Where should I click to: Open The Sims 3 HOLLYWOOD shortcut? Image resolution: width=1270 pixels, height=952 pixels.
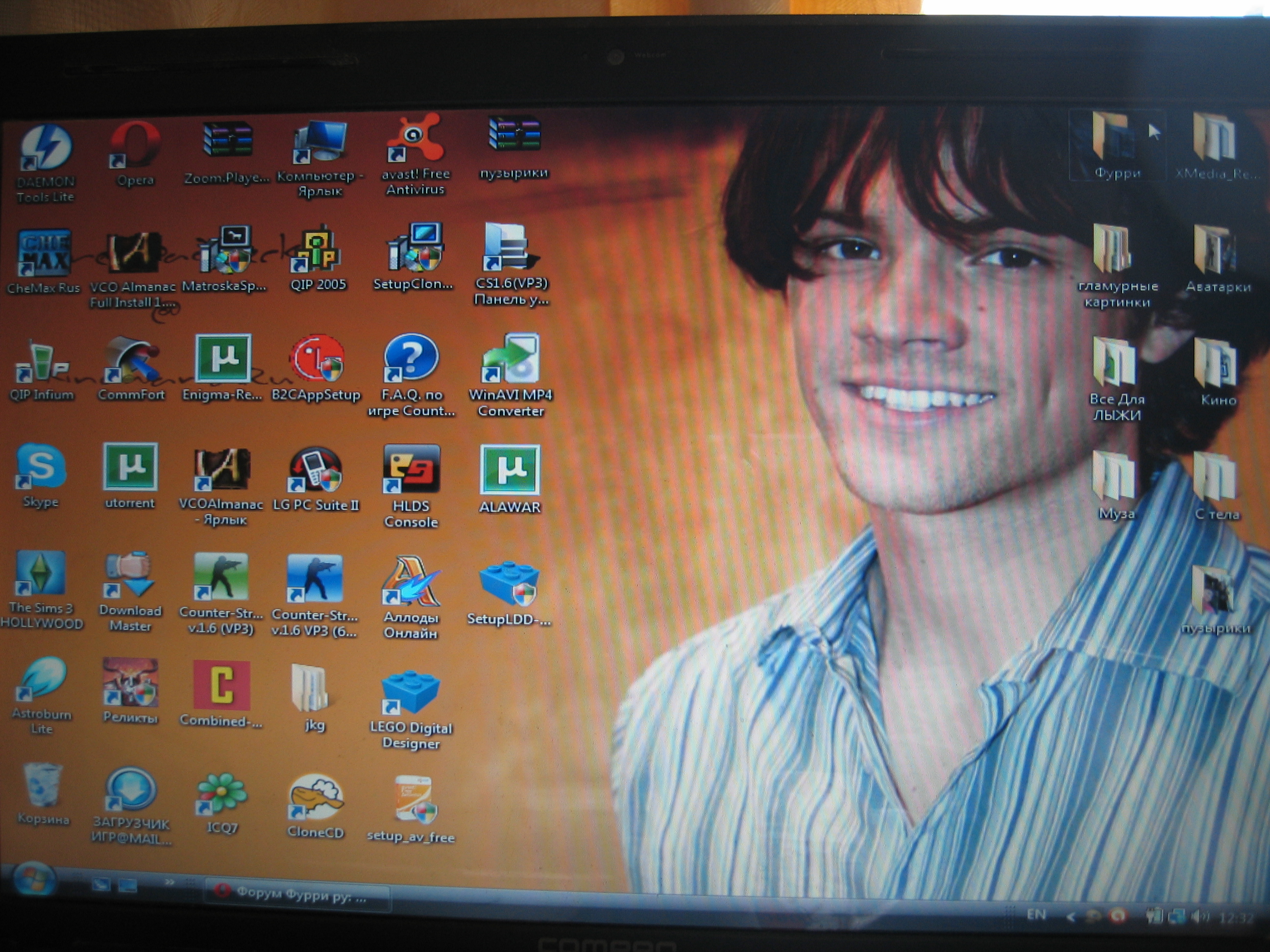(x=41, y=572)
